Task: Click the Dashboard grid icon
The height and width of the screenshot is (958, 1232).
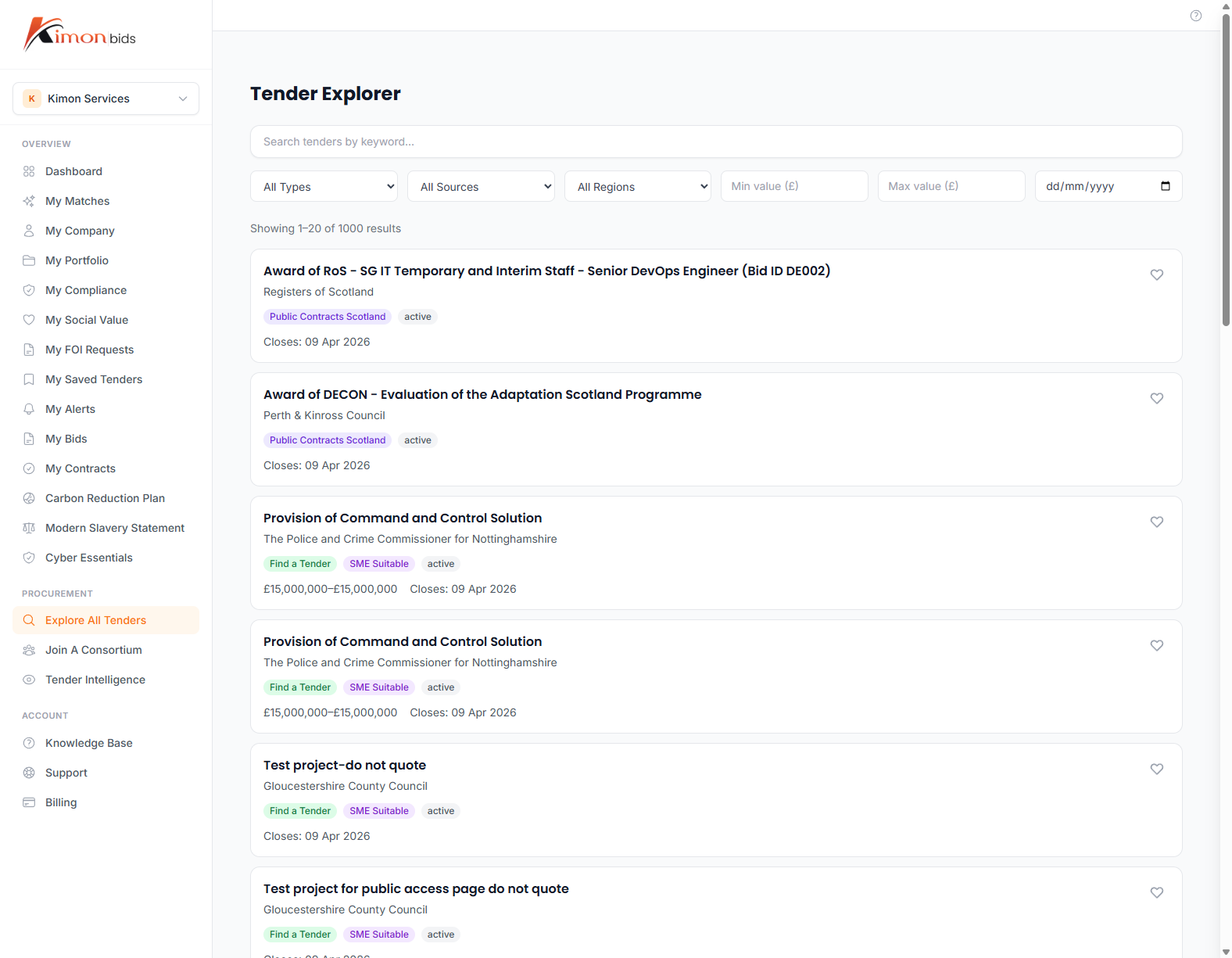Action: (x=29, y=171)
